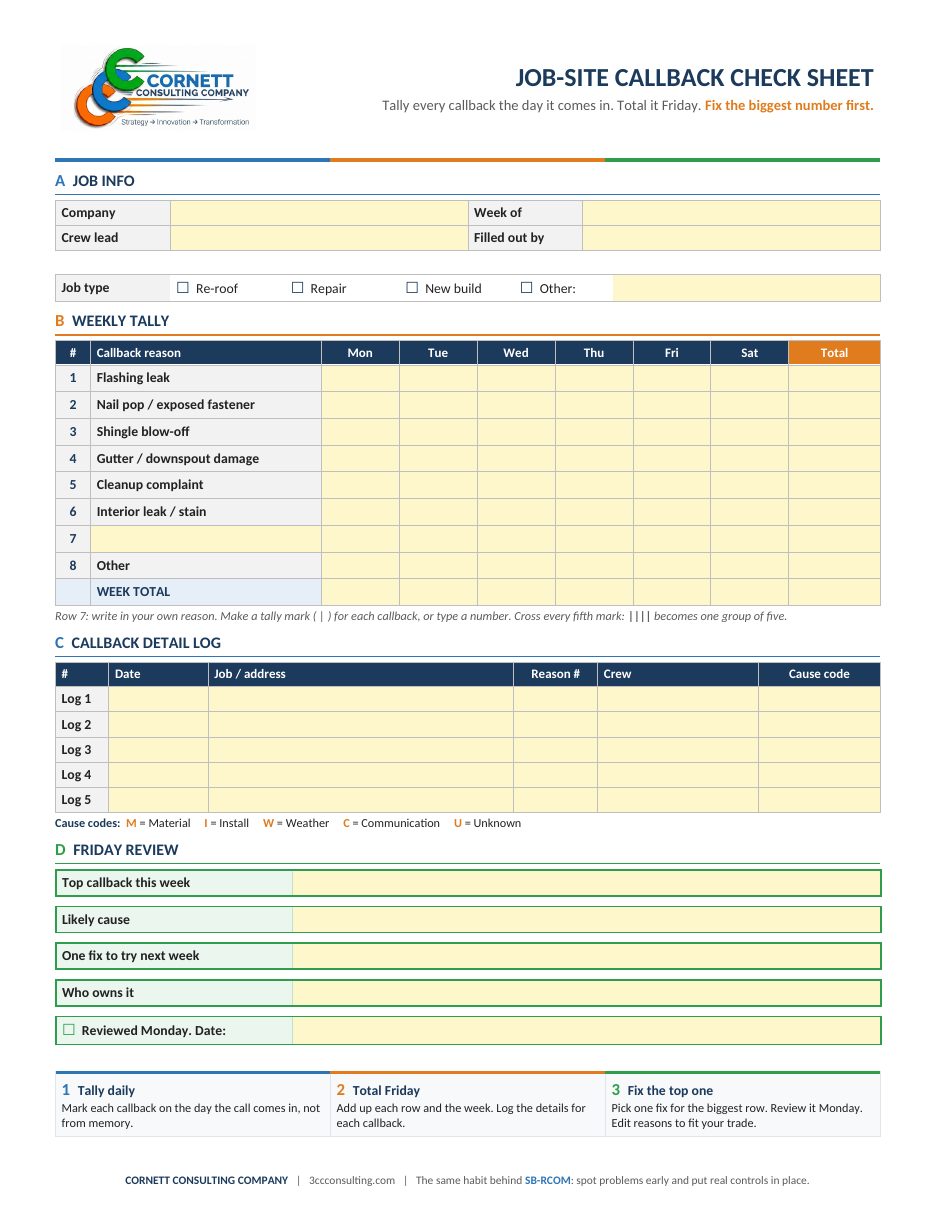This screenshot has width=935, height=1210.
Task: Click the Log 4 Crew field
Action: point(678,775)
